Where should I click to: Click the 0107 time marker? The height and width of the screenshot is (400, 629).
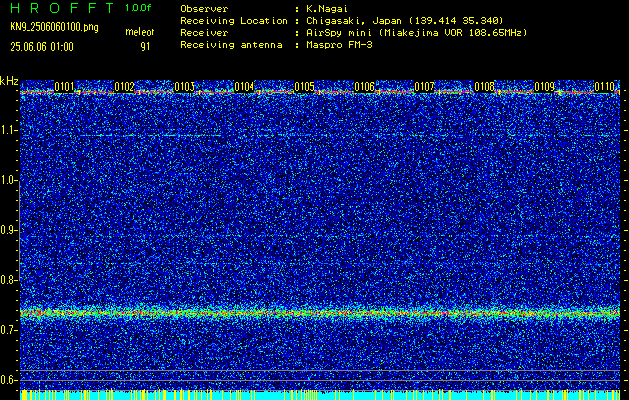(x=424, y=87)
